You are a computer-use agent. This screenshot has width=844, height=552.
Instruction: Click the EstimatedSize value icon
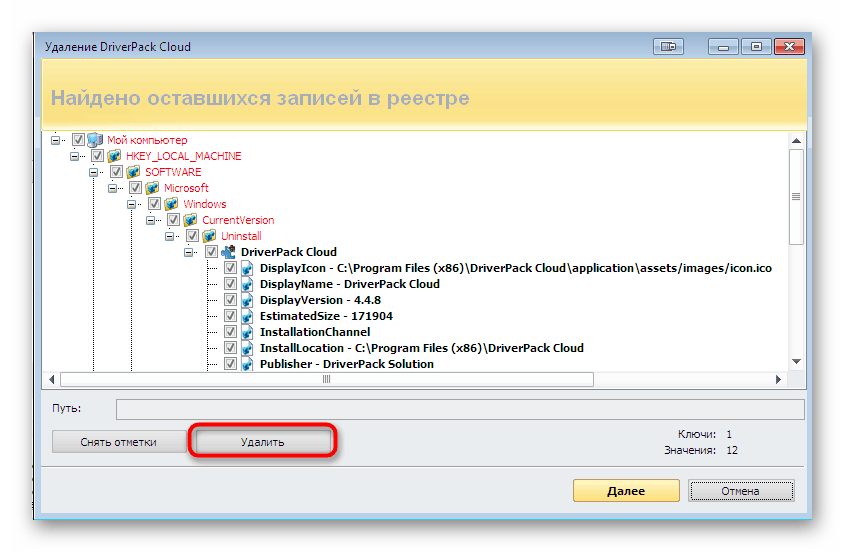click(247, 316)
